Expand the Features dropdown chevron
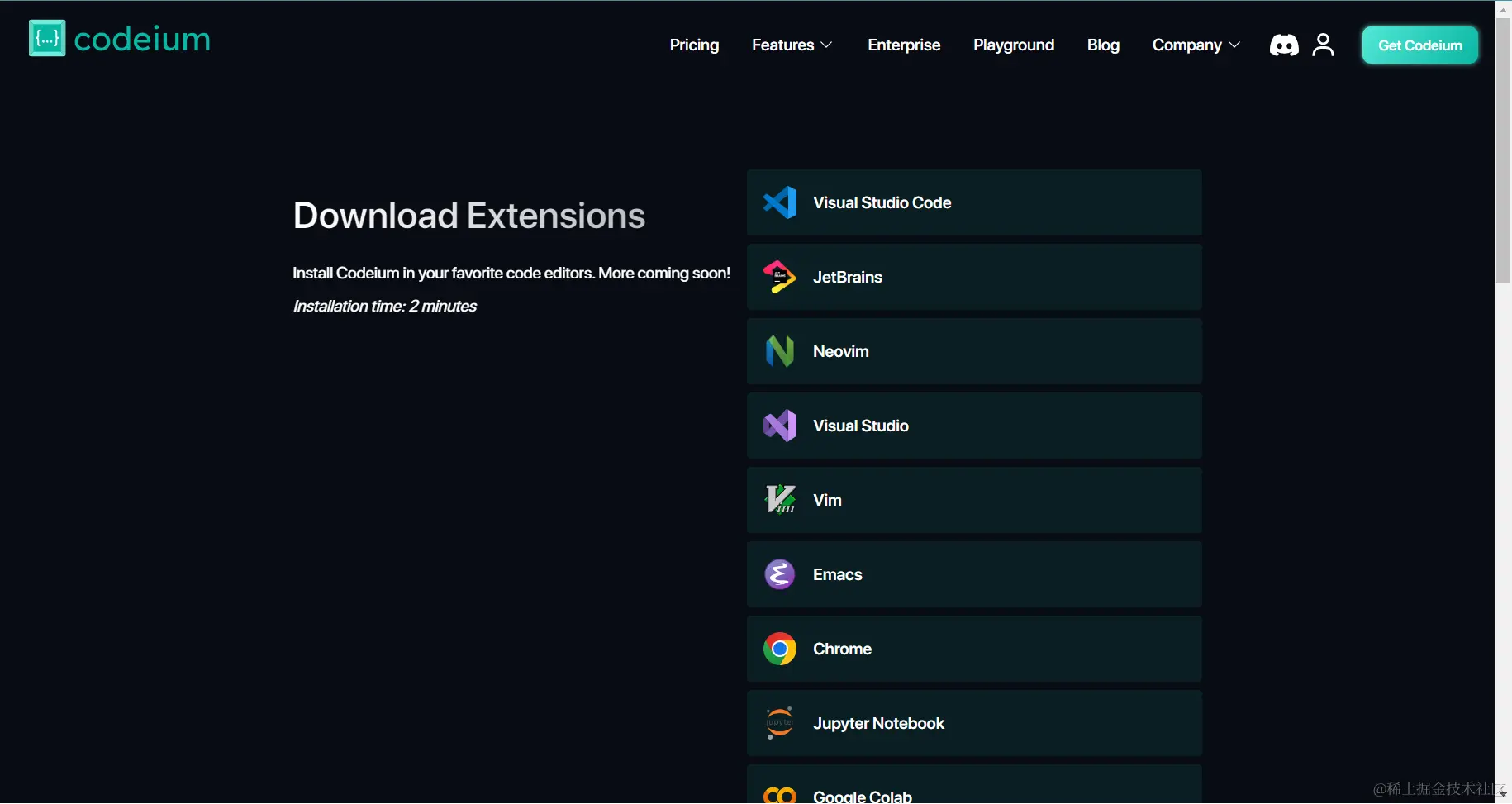Screen dimensions: 1512x804 (826, 45)
